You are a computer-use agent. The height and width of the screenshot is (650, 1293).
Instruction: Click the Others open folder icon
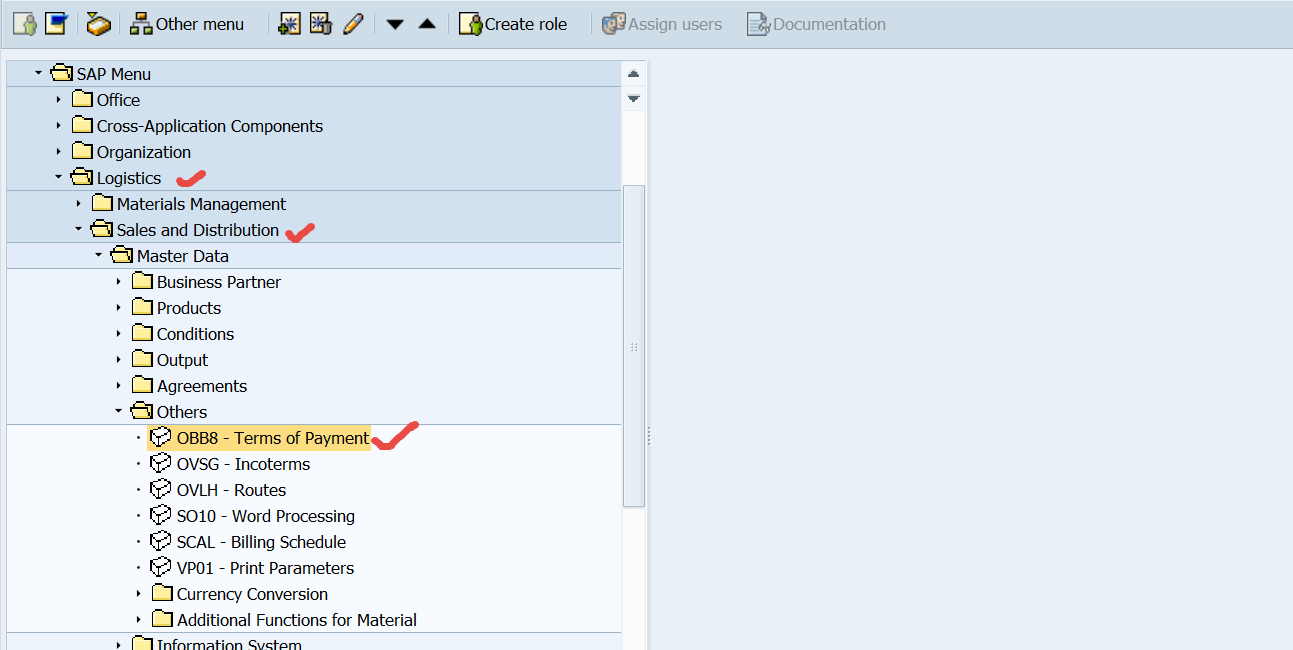coord(142,411)
